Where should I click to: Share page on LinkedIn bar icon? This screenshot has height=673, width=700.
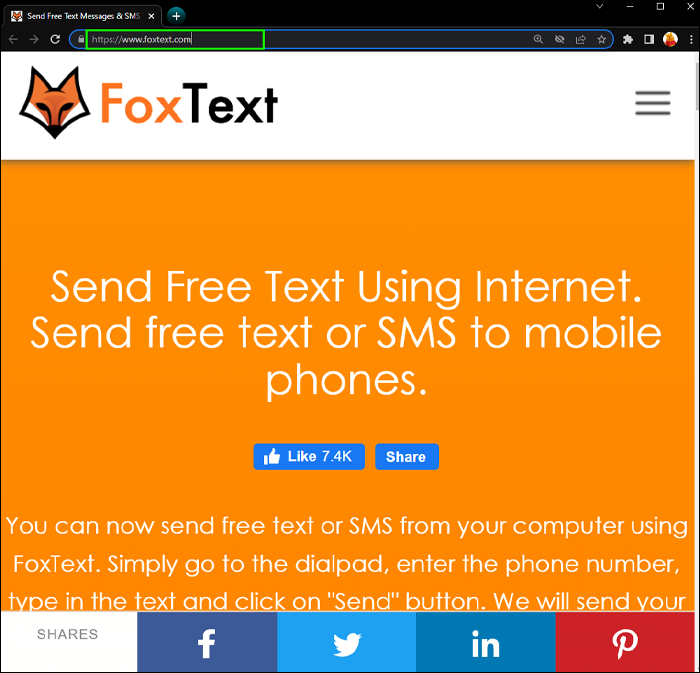pos(486,642)
